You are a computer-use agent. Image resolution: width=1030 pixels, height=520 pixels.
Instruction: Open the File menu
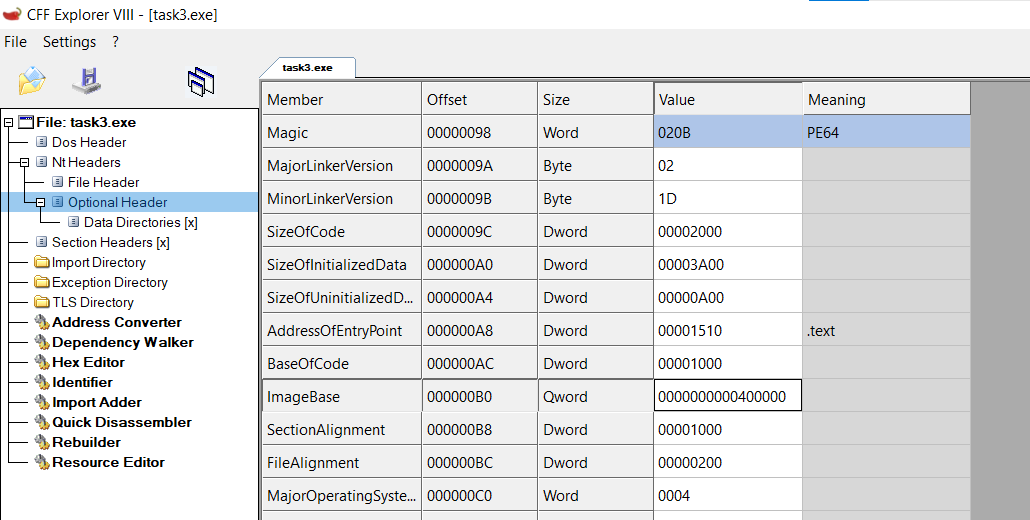pos(15,42)
